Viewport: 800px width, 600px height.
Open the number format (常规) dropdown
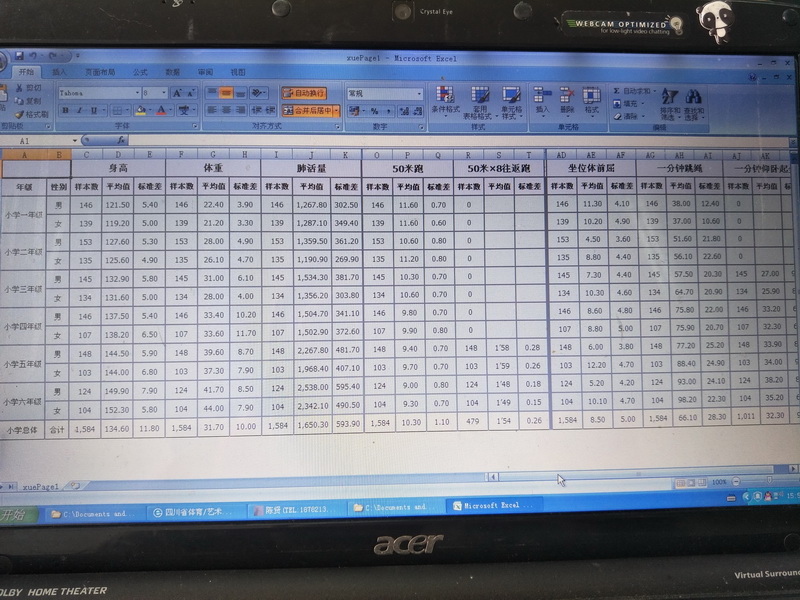[x=419, y=93]
